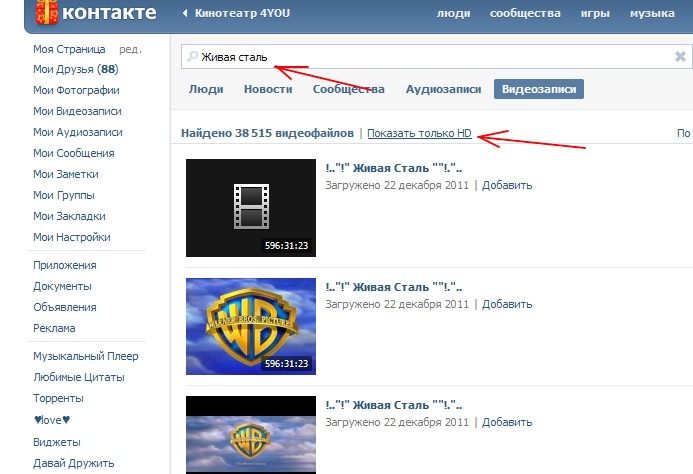Click the back arrow before Кинотеатр 4YOU
This screenshot has height=474, width=693.
(x=185, y=13)
